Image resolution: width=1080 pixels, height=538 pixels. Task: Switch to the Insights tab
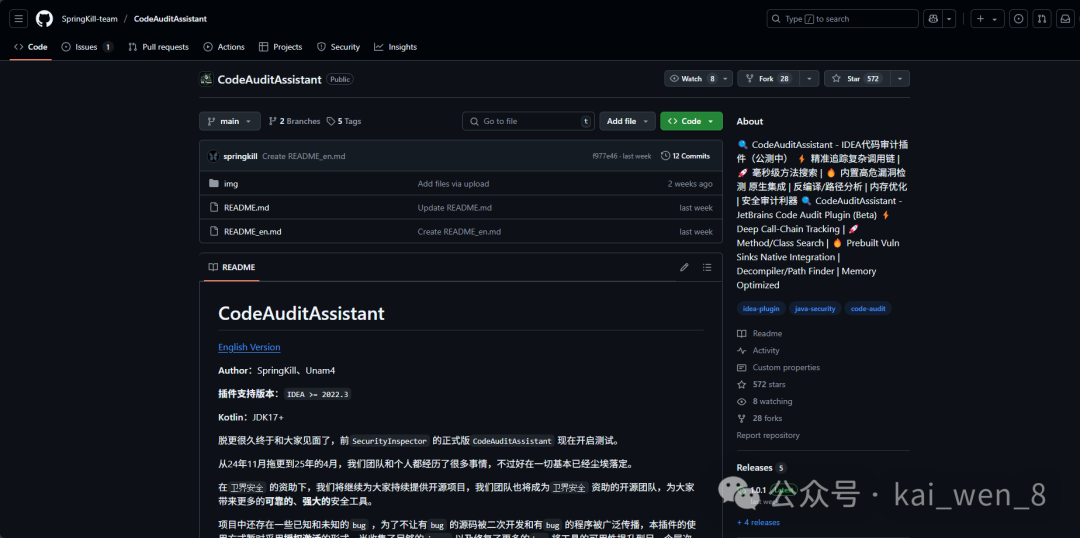(x=395, y=47)
